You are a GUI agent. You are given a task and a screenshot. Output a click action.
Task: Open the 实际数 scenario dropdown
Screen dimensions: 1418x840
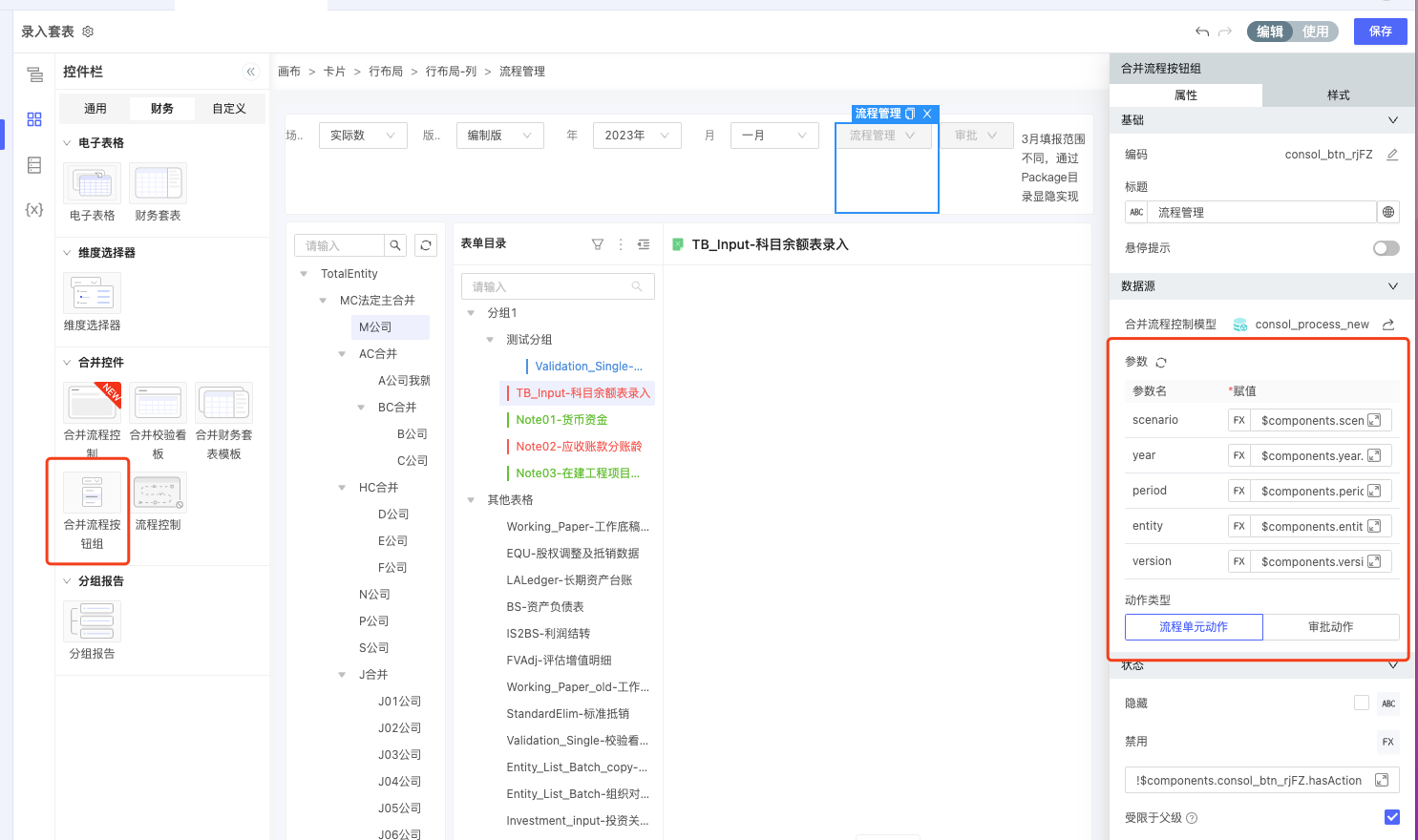point(363,136)
